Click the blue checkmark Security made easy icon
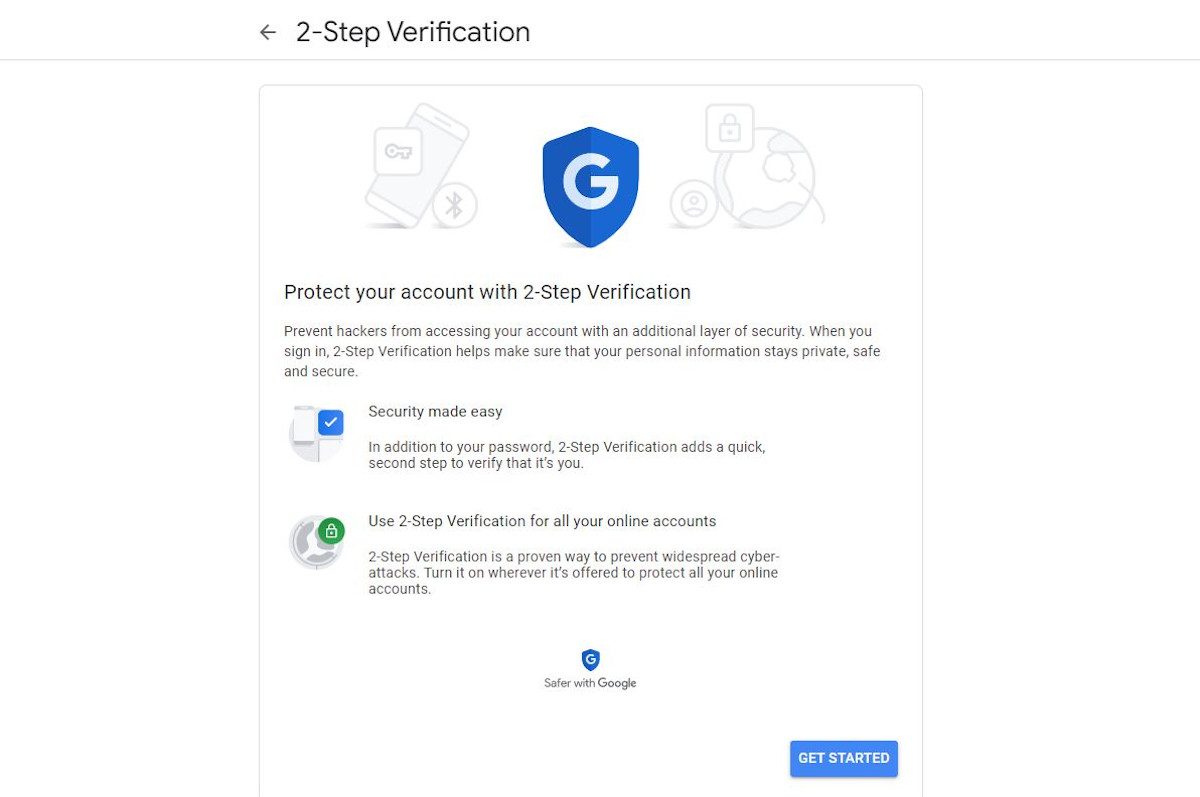The width and height of the screenshot is (1200, 797). (x=330, y=422)
